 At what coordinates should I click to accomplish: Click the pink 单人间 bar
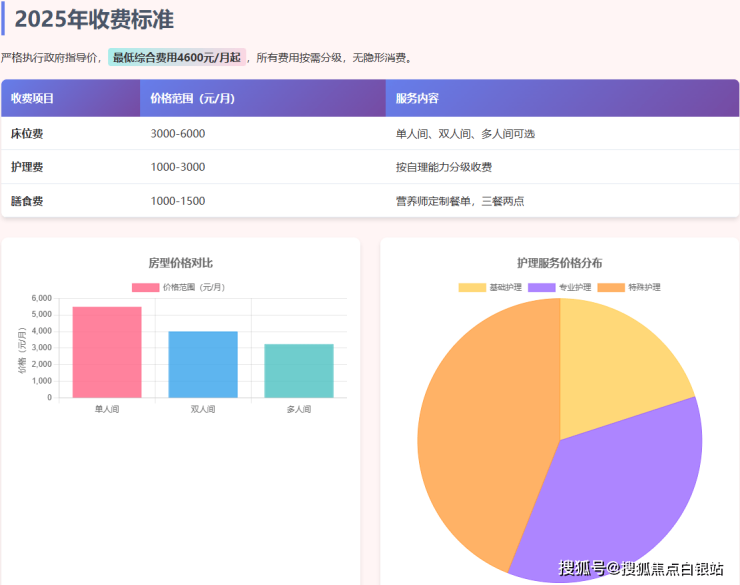(x=107, y=352)
